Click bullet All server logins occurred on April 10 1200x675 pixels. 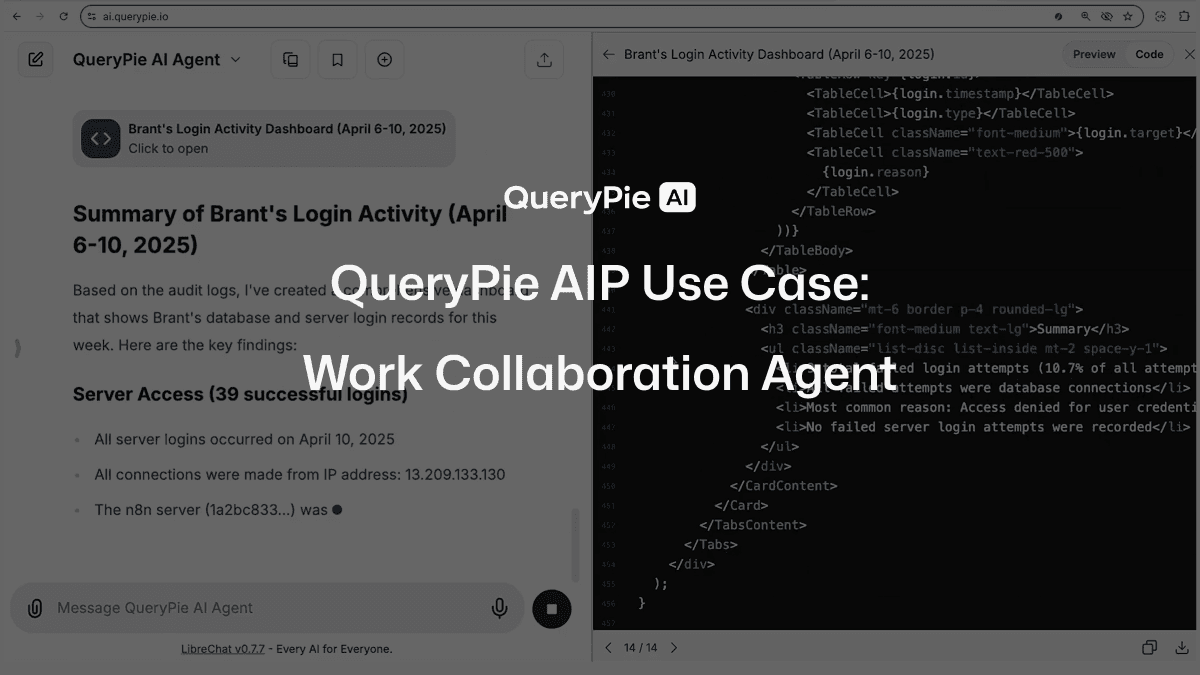(244, 439)
